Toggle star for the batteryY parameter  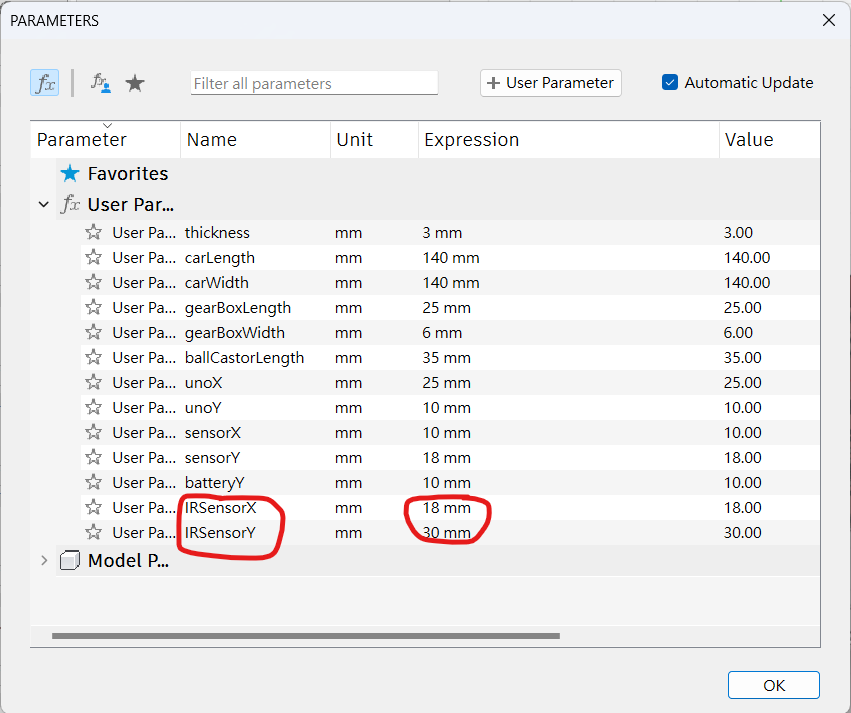pos(93,482)
